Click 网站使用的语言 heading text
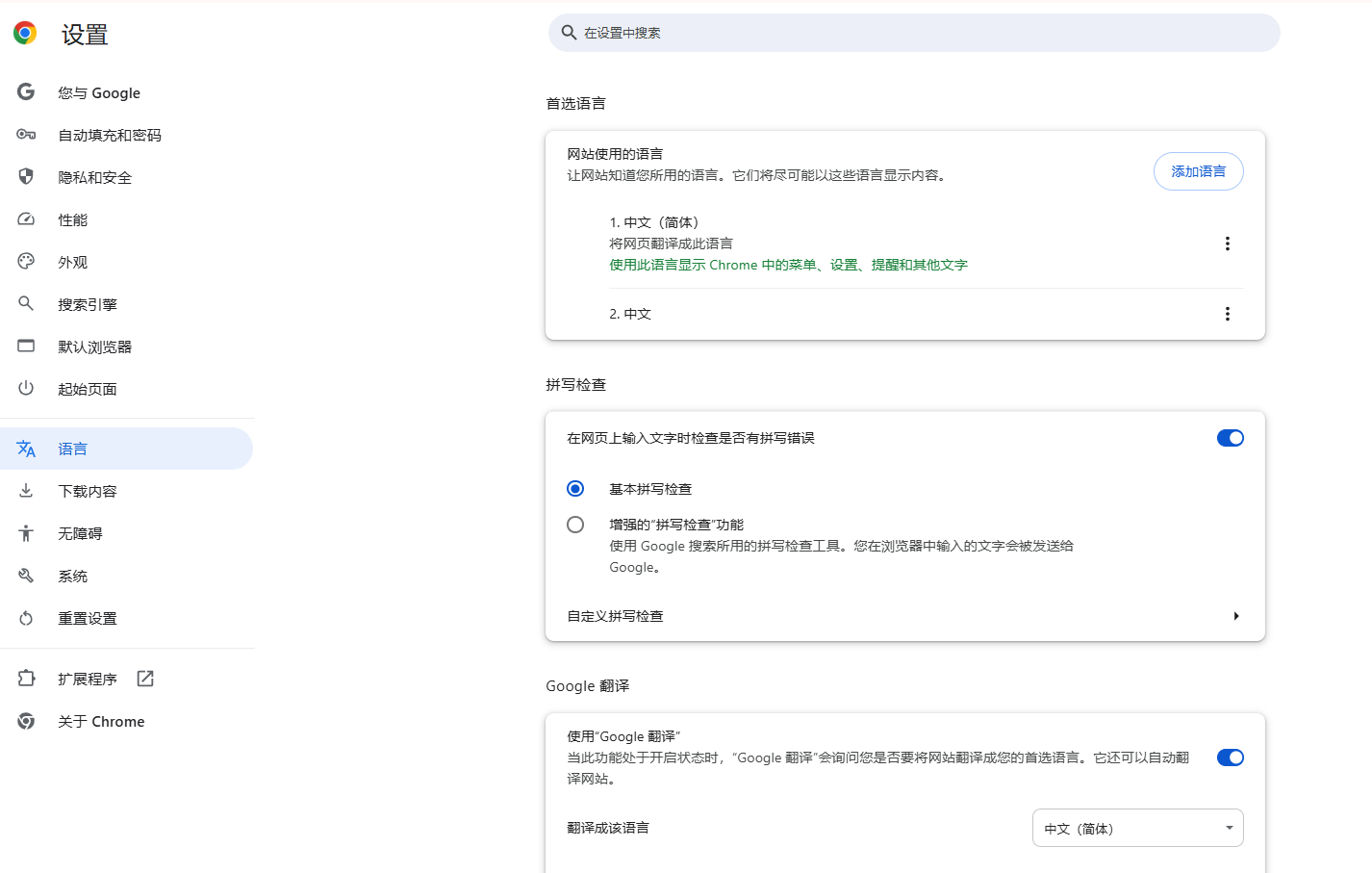The width and height of the screenshot is (1372, 873). 615,154
